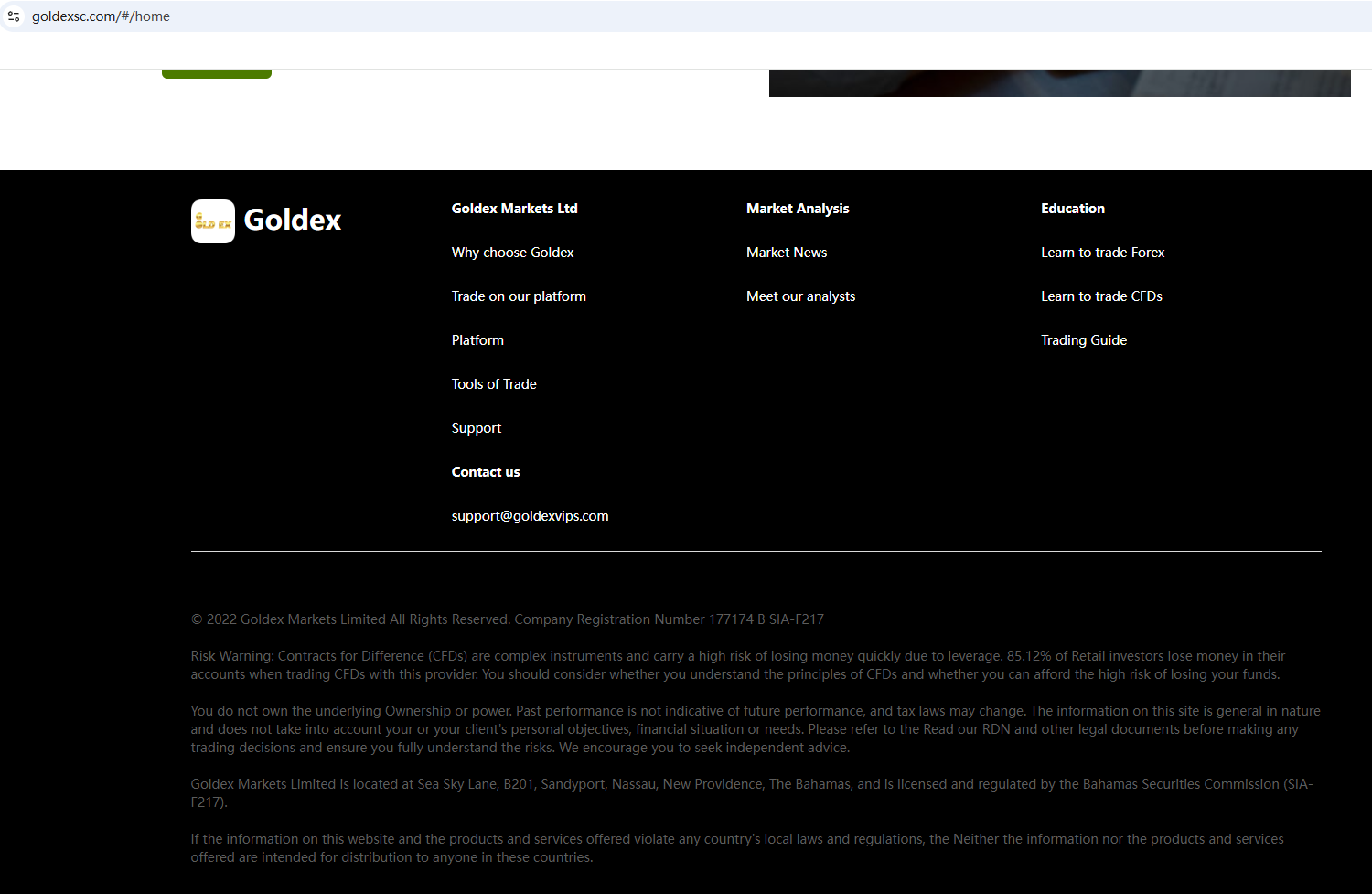Image resolution: width=1372 pixels, height=894 pixels.
Task: Click the Market Analysis column heading
Action: (798, 209)
